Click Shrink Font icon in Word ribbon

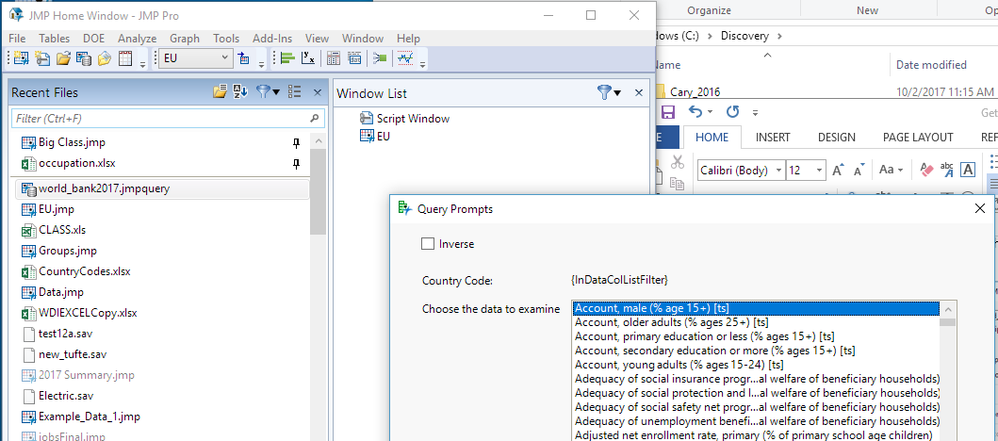pos(859,170)
